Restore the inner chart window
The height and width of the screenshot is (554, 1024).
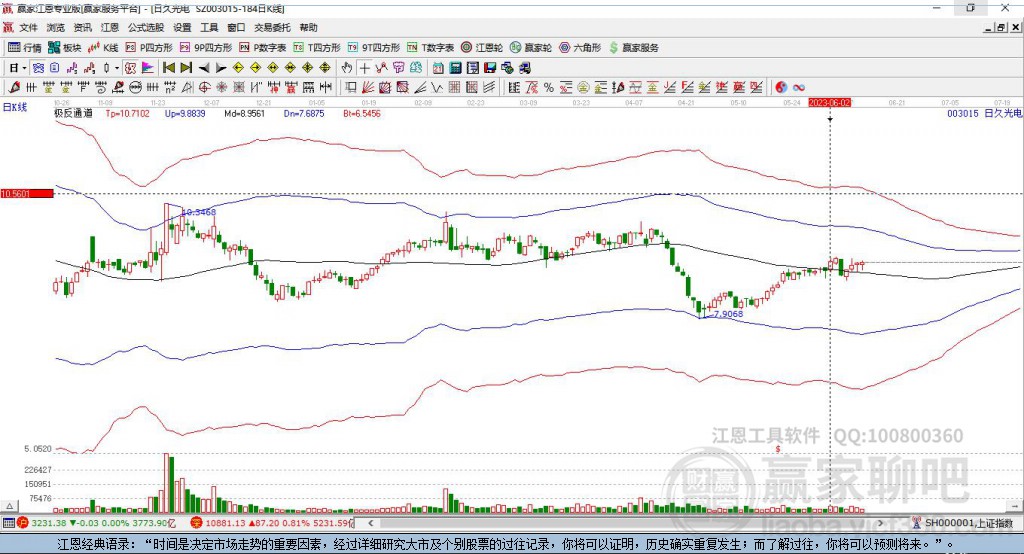coord(1002,27)
